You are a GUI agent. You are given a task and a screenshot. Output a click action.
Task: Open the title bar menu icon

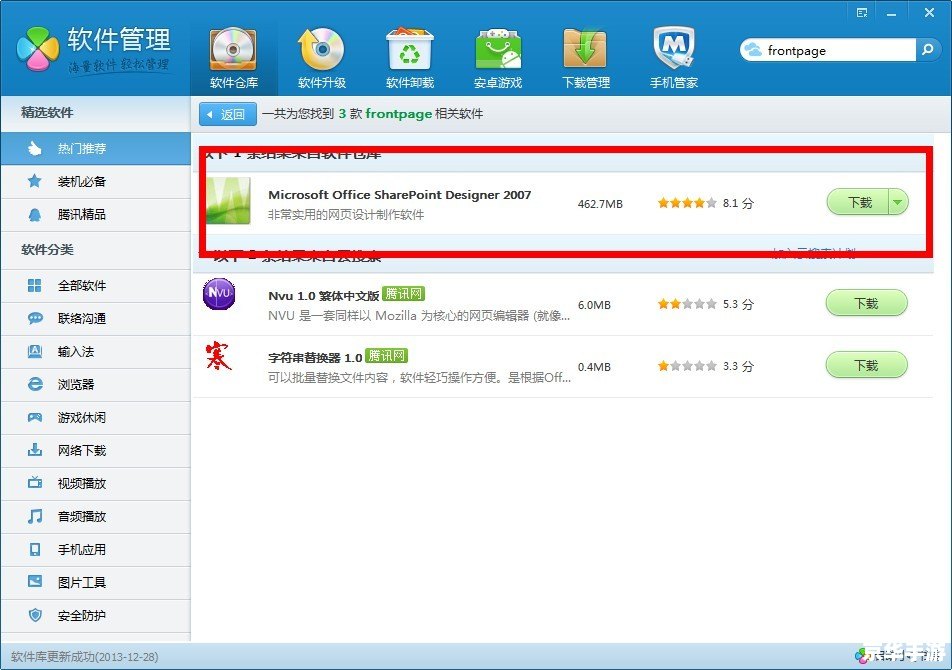click(862, 12)
